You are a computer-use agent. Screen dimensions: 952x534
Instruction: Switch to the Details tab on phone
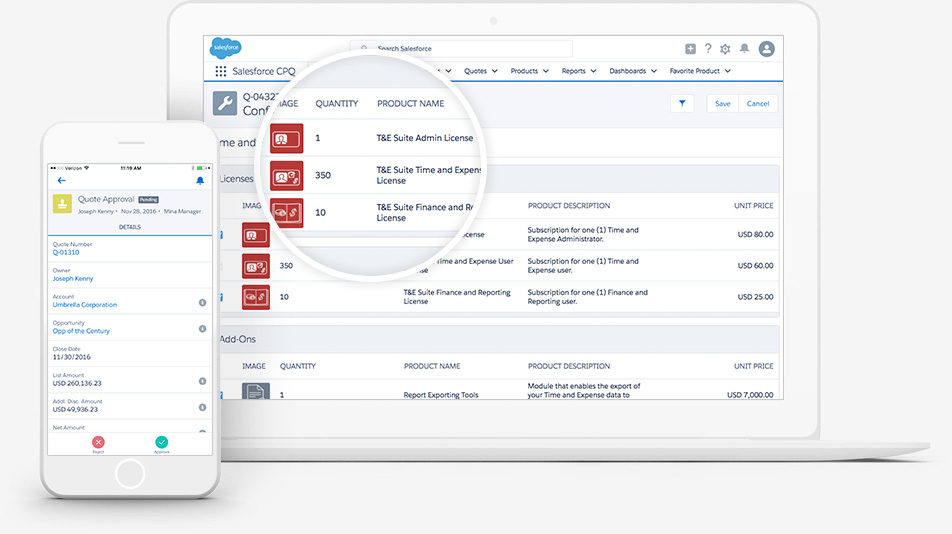point(130,227)
